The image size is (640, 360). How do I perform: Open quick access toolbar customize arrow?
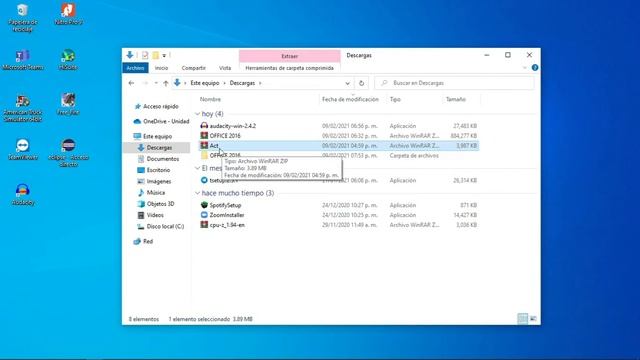pyautogui.click(x=164, y=56)
